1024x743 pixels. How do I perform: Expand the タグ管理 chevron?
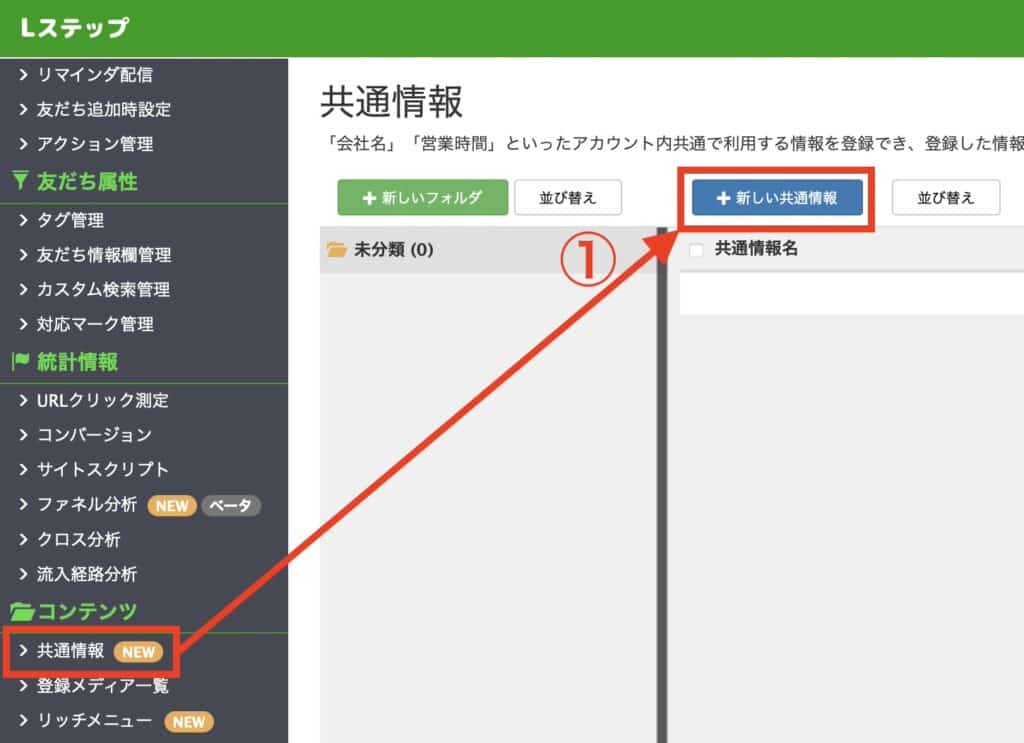[24, 220]
